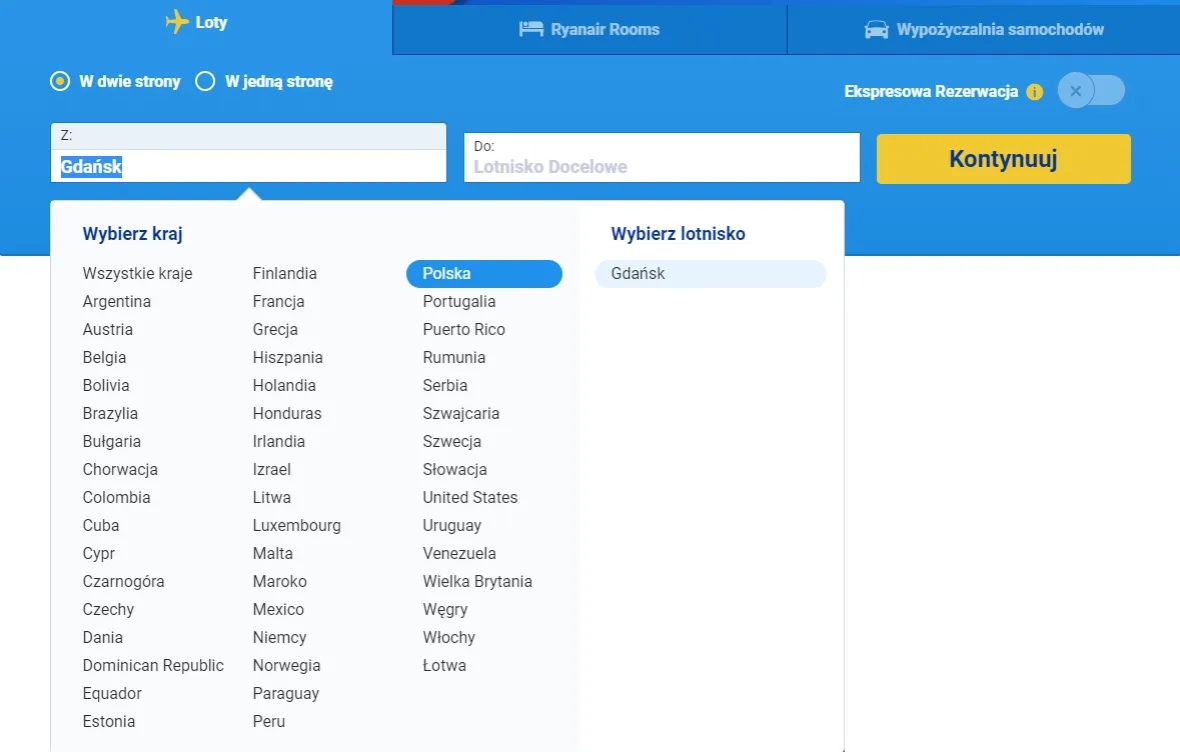Switch to the Wypożyczalnia samochodów tab

pyautogui.click(x=983, y=29)
